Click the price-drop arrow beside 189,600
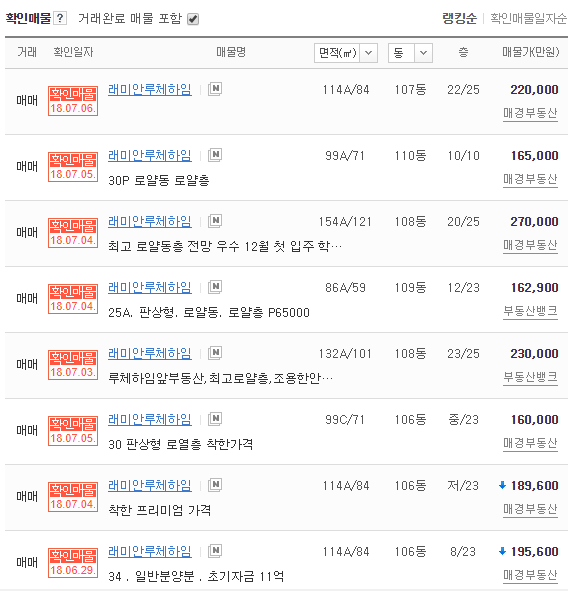This screenshot has width=568, height=591. [x=502, y=485]
